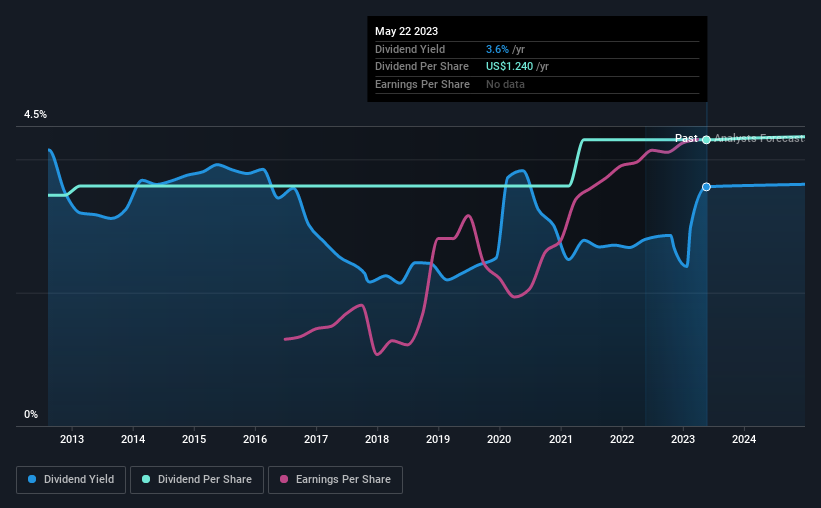Click the US$1.240 dividend per share value
This screenshot has width=821, height=508.
[x=509, y=67]
